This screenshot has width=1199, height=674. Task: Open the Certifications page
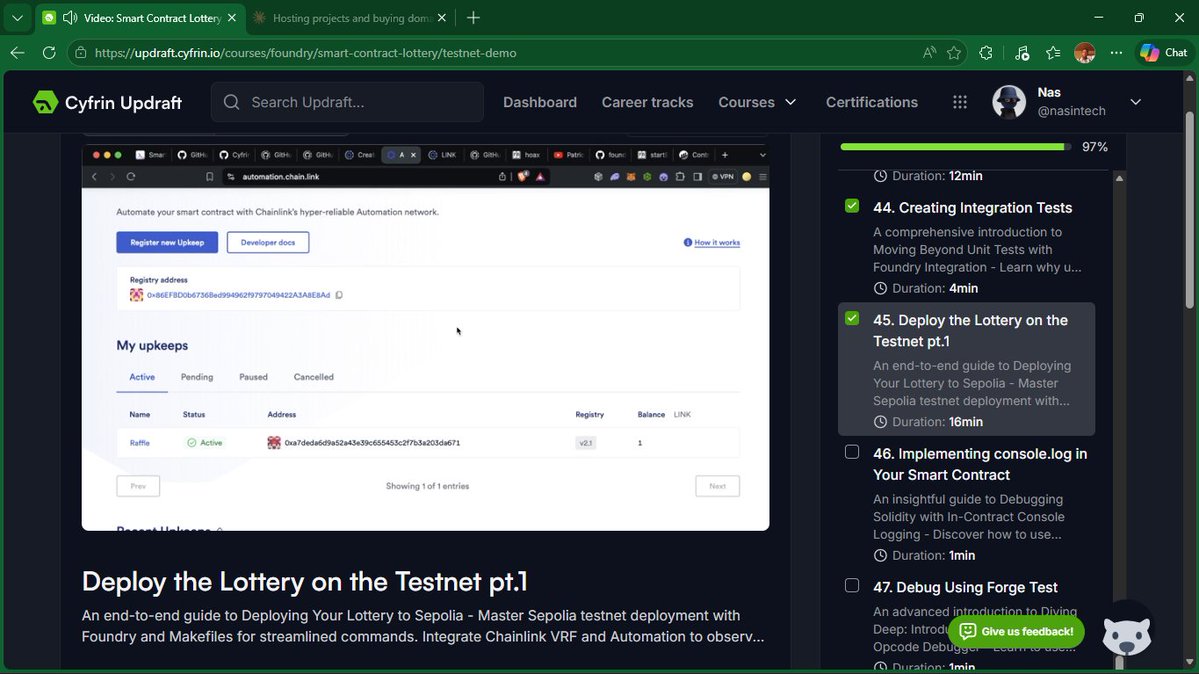tap(872, 102)
